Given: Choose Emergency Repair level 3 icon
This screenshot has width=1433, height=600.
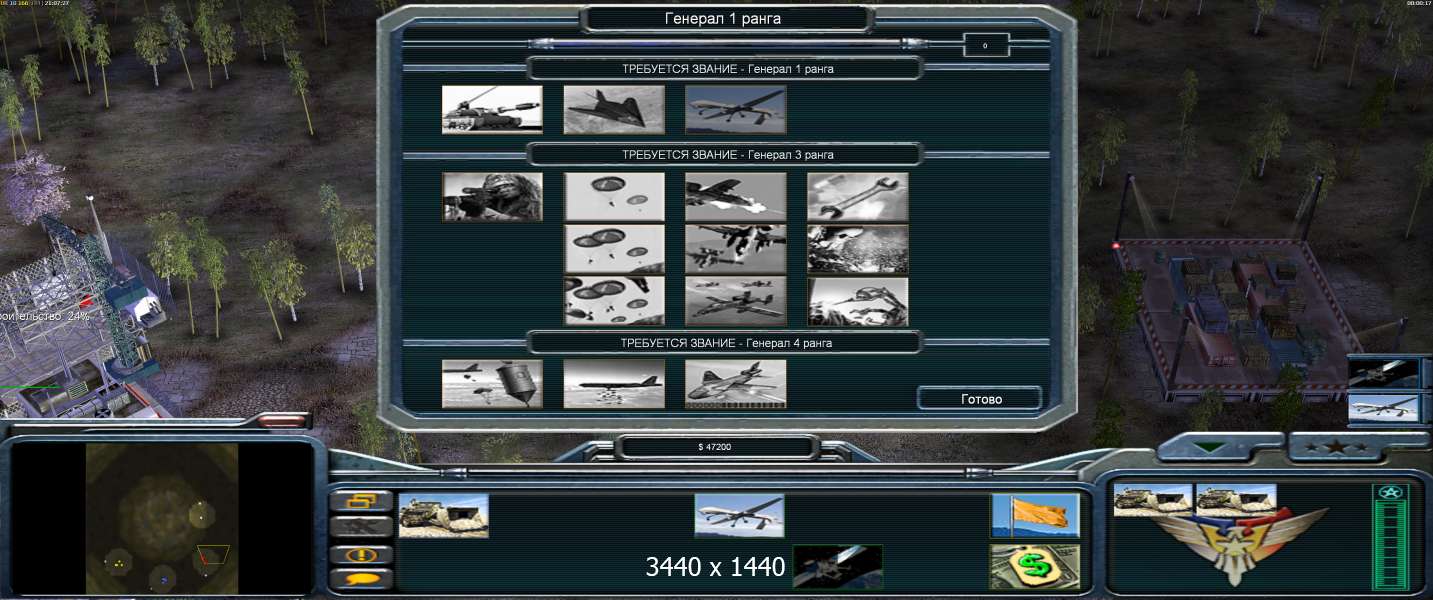Looking at the screenshot, I should pyautogui.click(x=858, y=301).
